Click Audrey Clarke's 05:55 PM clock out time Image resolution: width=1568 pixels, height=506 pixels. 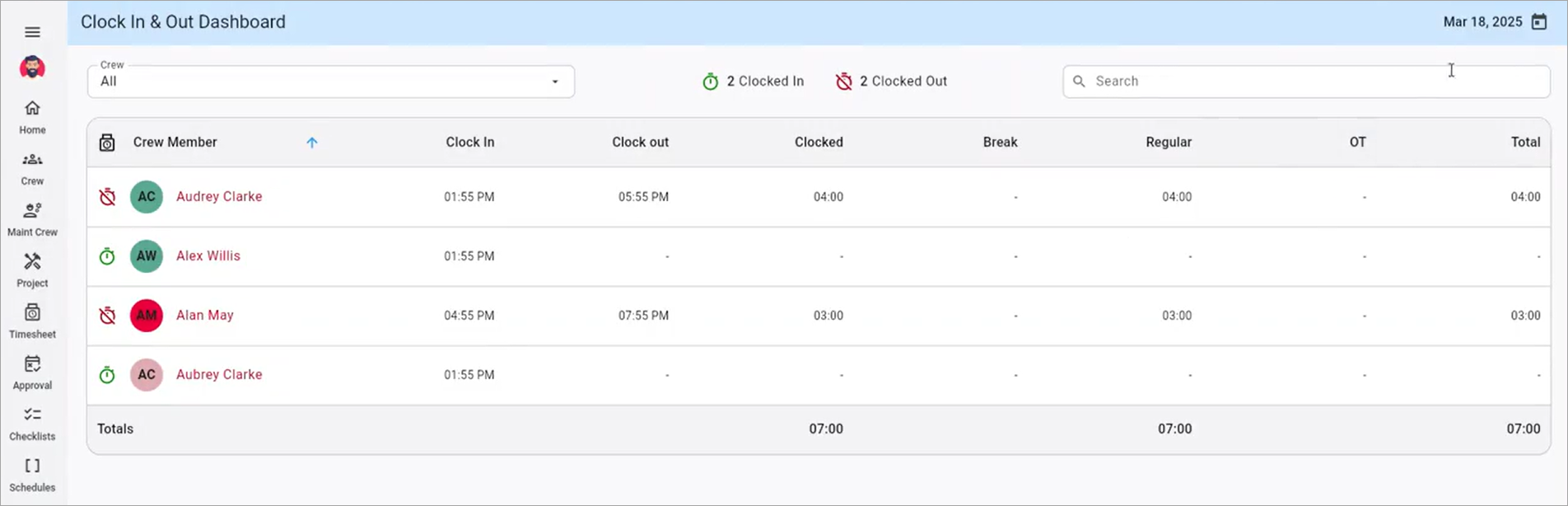(643, 197)
